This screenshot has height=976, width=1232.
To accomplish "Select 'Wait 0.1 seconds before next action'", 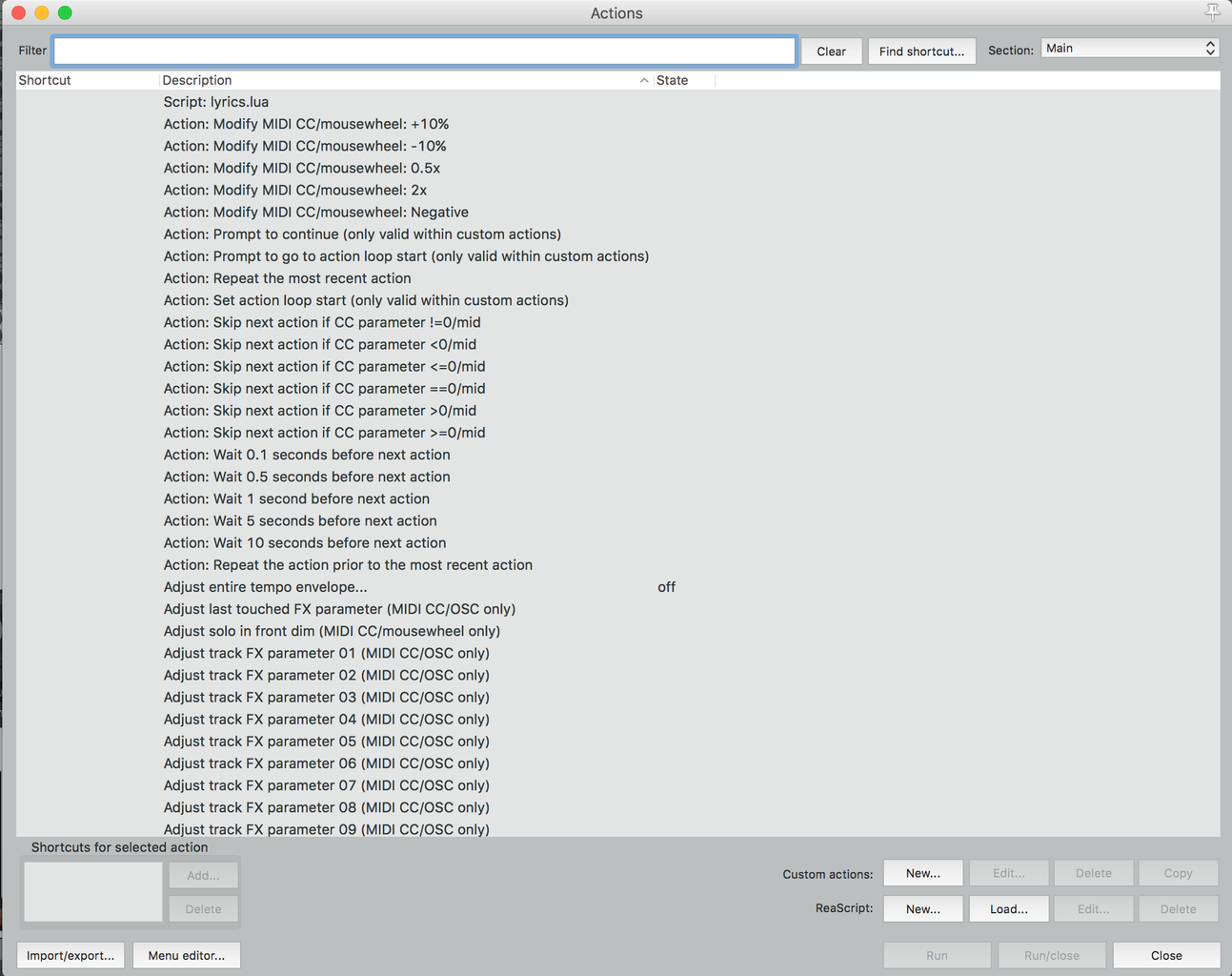I will pyautogui.click(x=617, y=455).
